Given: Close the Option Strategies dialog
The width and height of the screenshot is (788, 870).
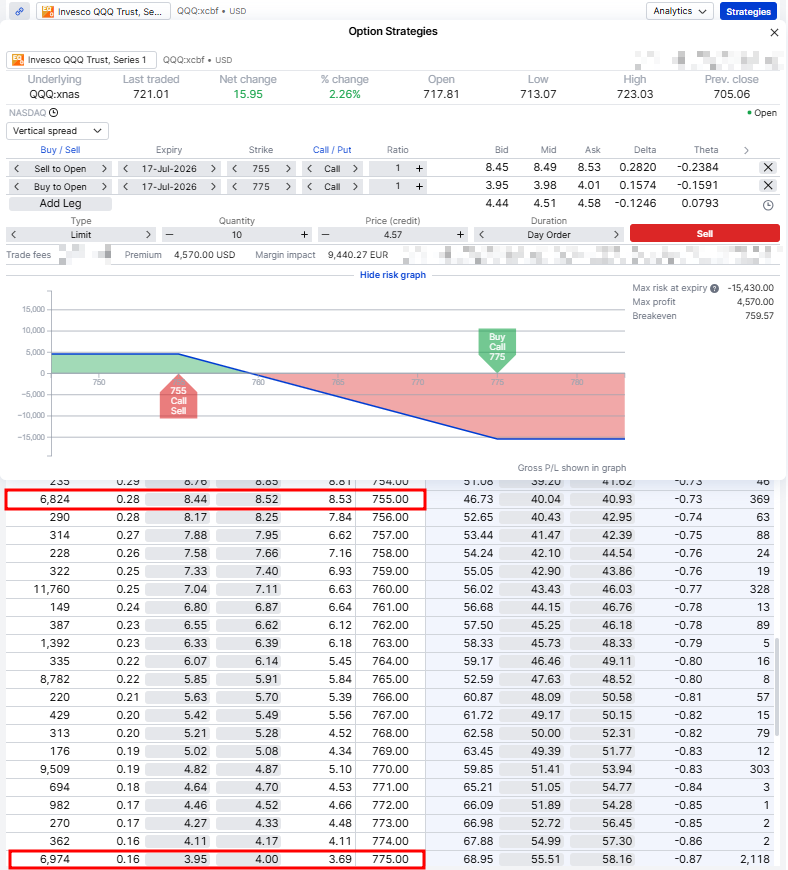Looking at the screenshot, I should 774,33.
